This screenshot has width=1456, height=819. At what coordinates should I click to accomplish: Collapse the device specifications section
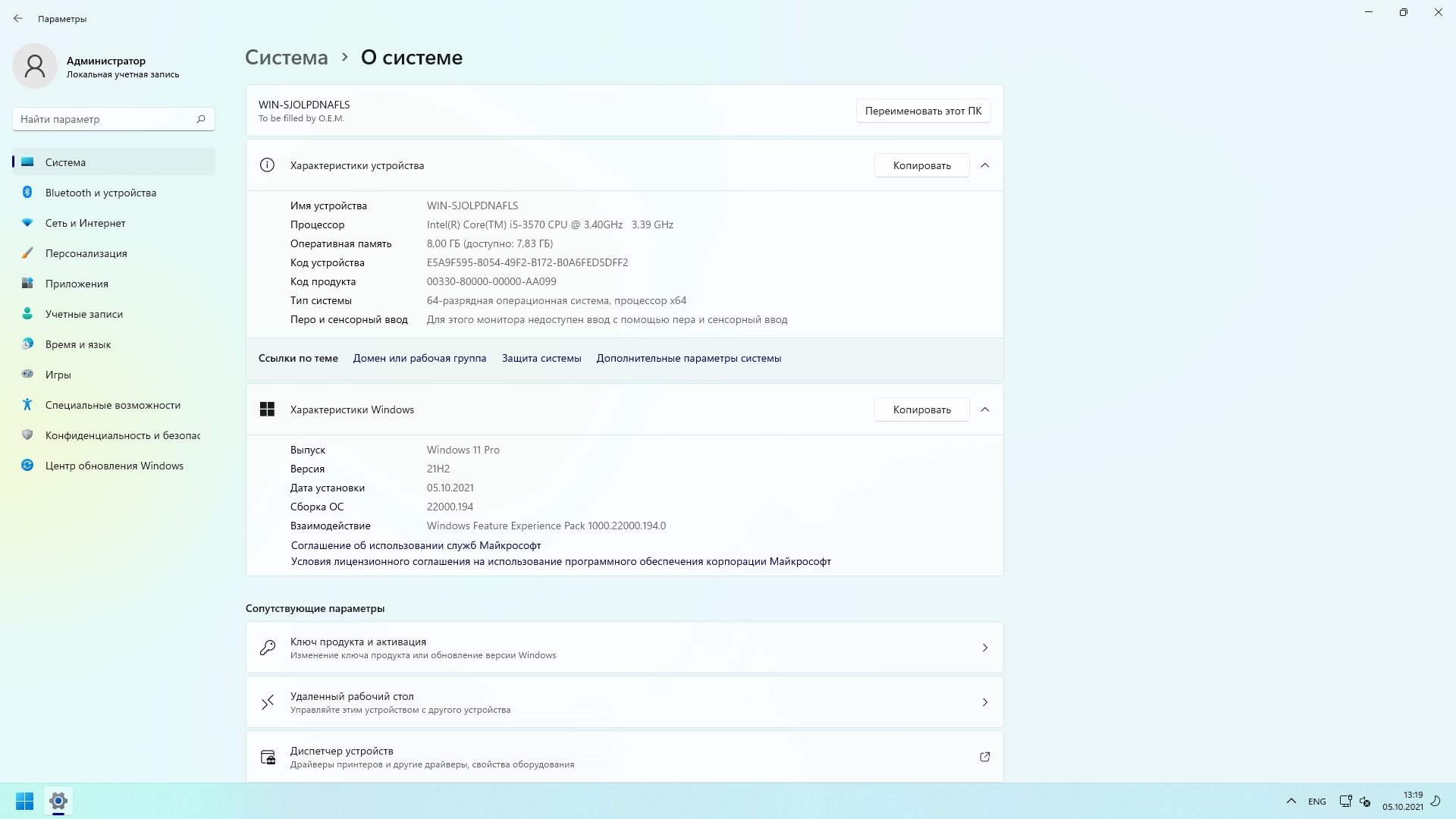pyautogui.click(x=984, y=165)
